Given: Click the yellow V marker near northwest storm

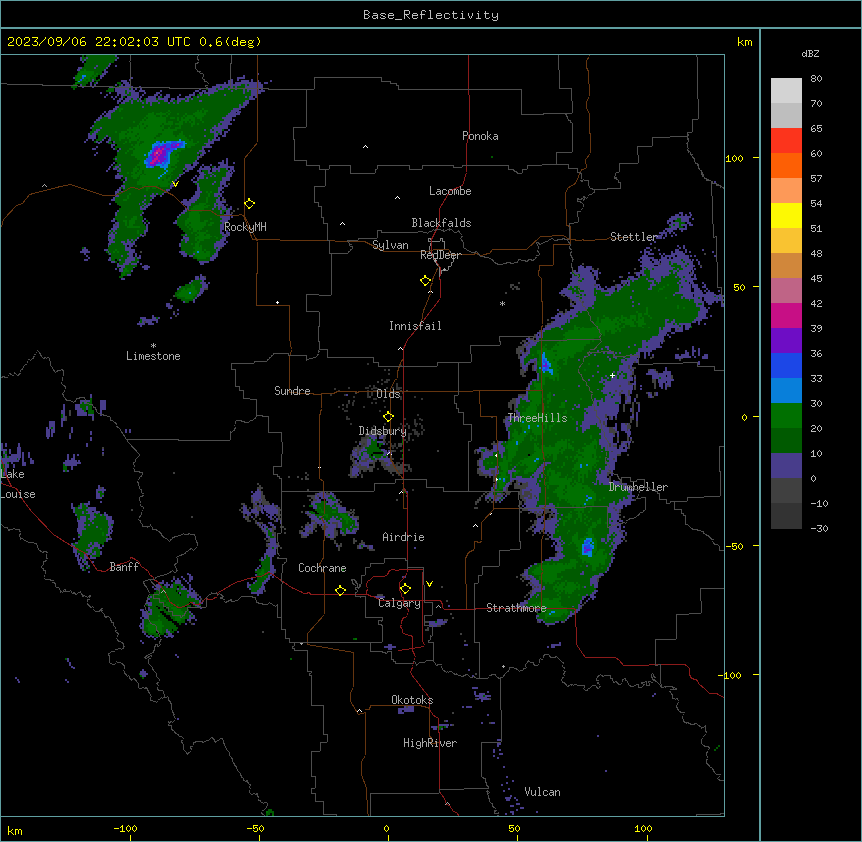Looking at the screenshot, I should (175, 184).
